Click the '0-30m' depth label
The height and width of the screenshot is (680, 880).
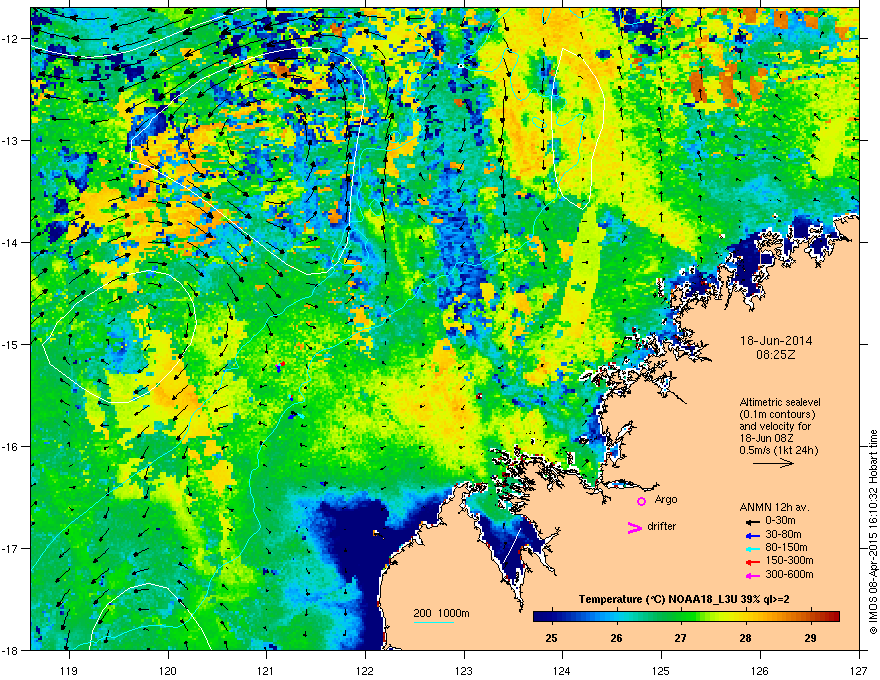[780, 521]
